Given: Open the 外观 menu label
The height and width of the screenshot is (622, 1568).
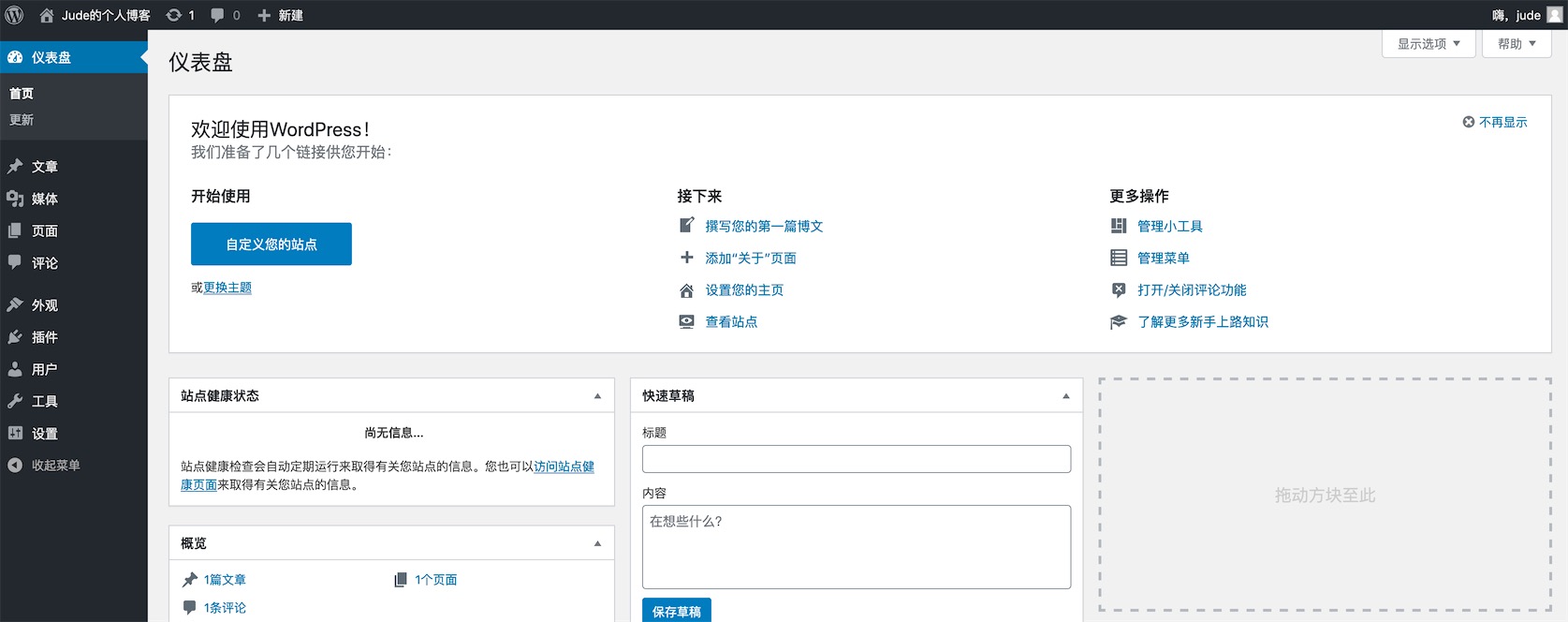Looking at the screenshot, I should tap(45, 305).
